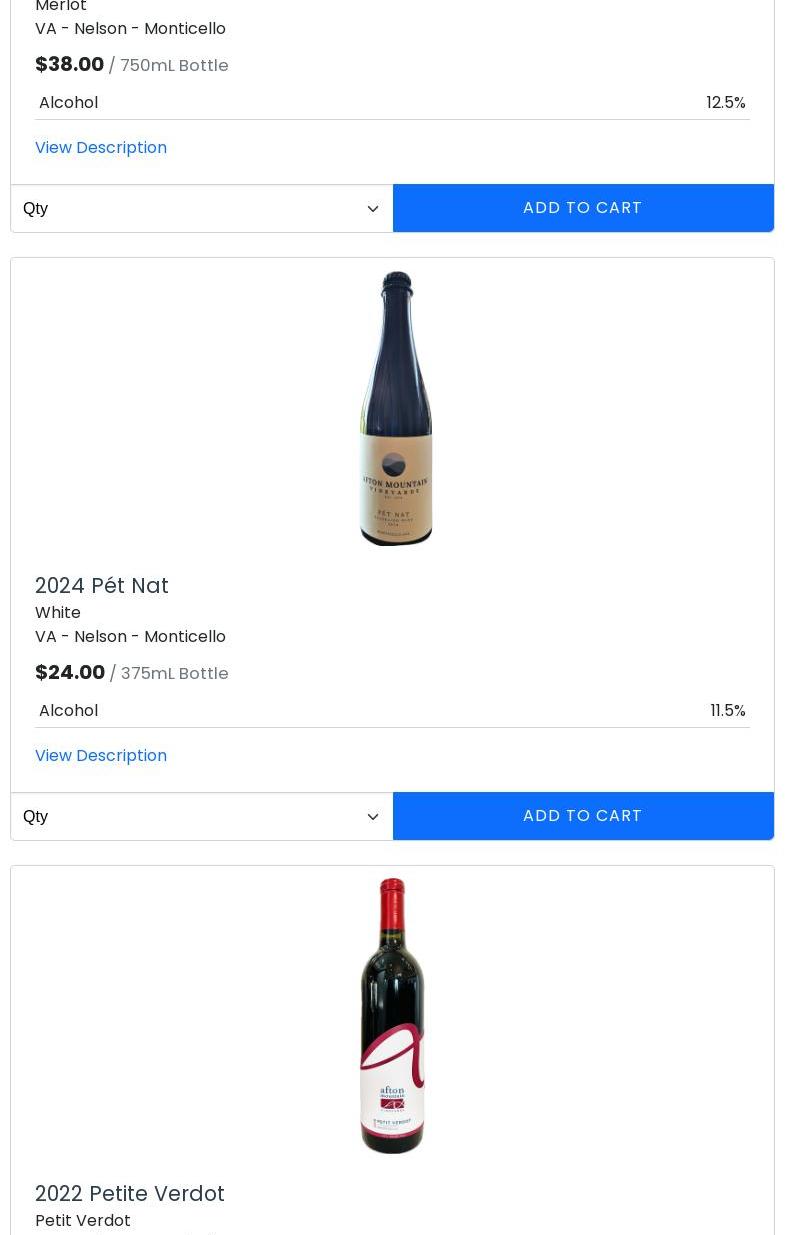Add the 2024 Pét Nat to cart
Screen dimensions: 785x1235
tap(583, 816)
